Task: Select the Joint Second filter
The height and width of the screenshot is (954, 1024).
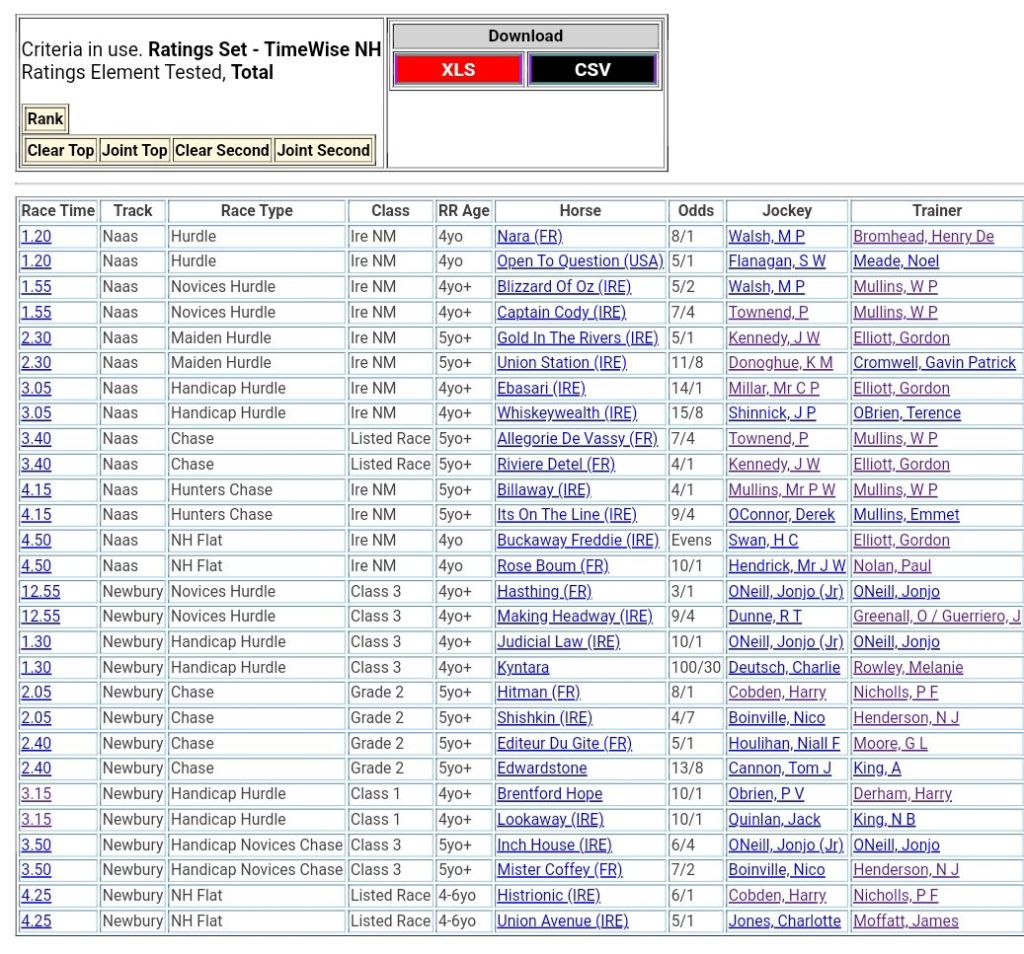Action: pyautogui.click(x=323, y=150)
